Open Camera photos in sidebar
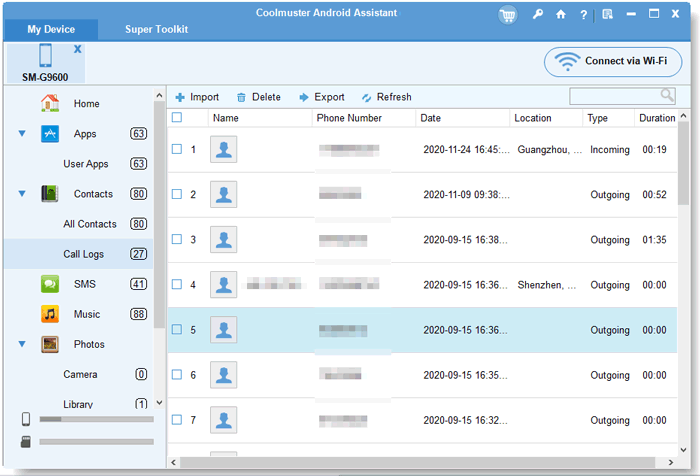The image size is (700, 476). coord(80,374)
